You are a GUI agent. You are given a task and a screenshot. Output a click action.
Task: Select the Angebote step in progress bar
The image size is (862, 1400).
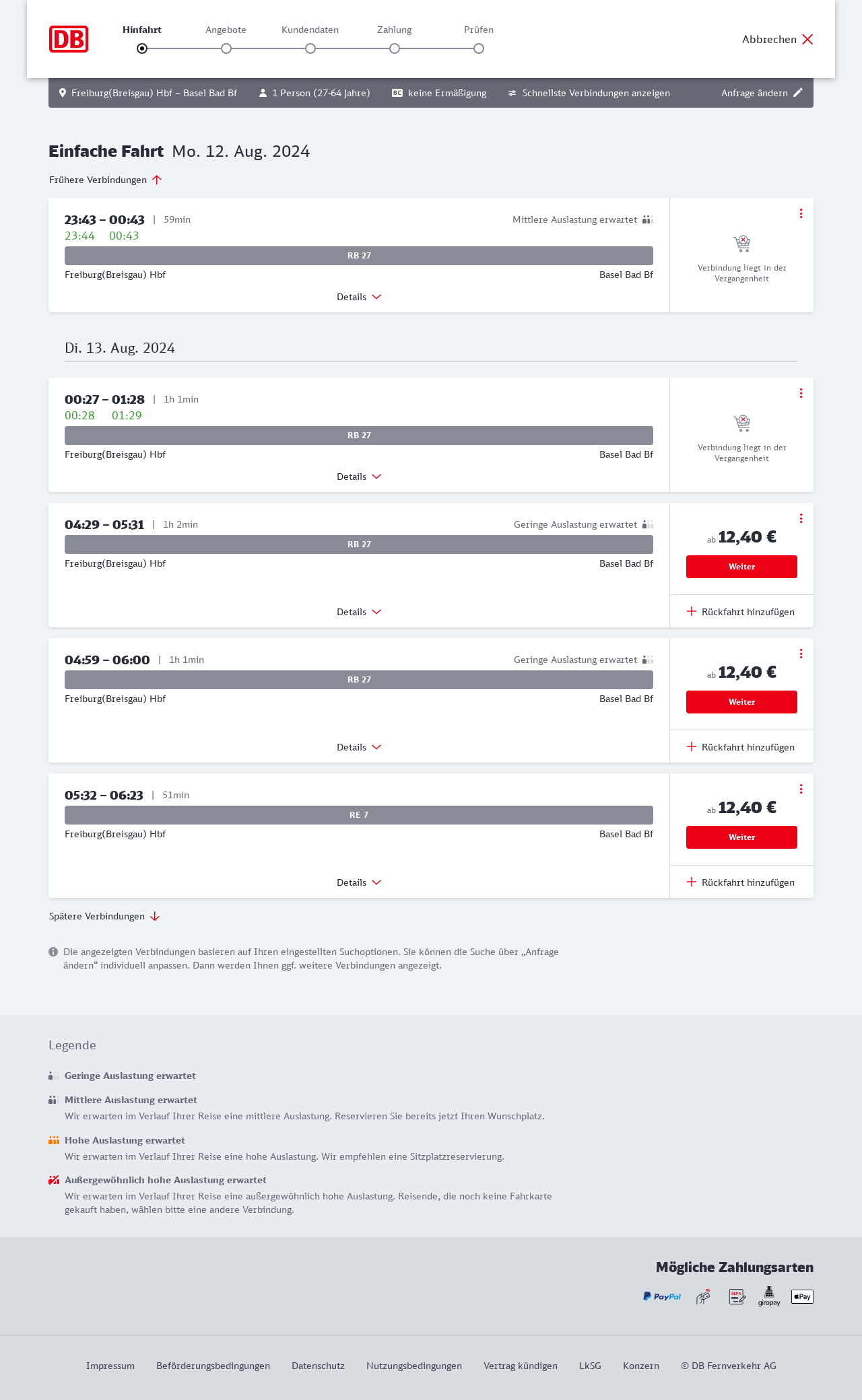point(226,48)
